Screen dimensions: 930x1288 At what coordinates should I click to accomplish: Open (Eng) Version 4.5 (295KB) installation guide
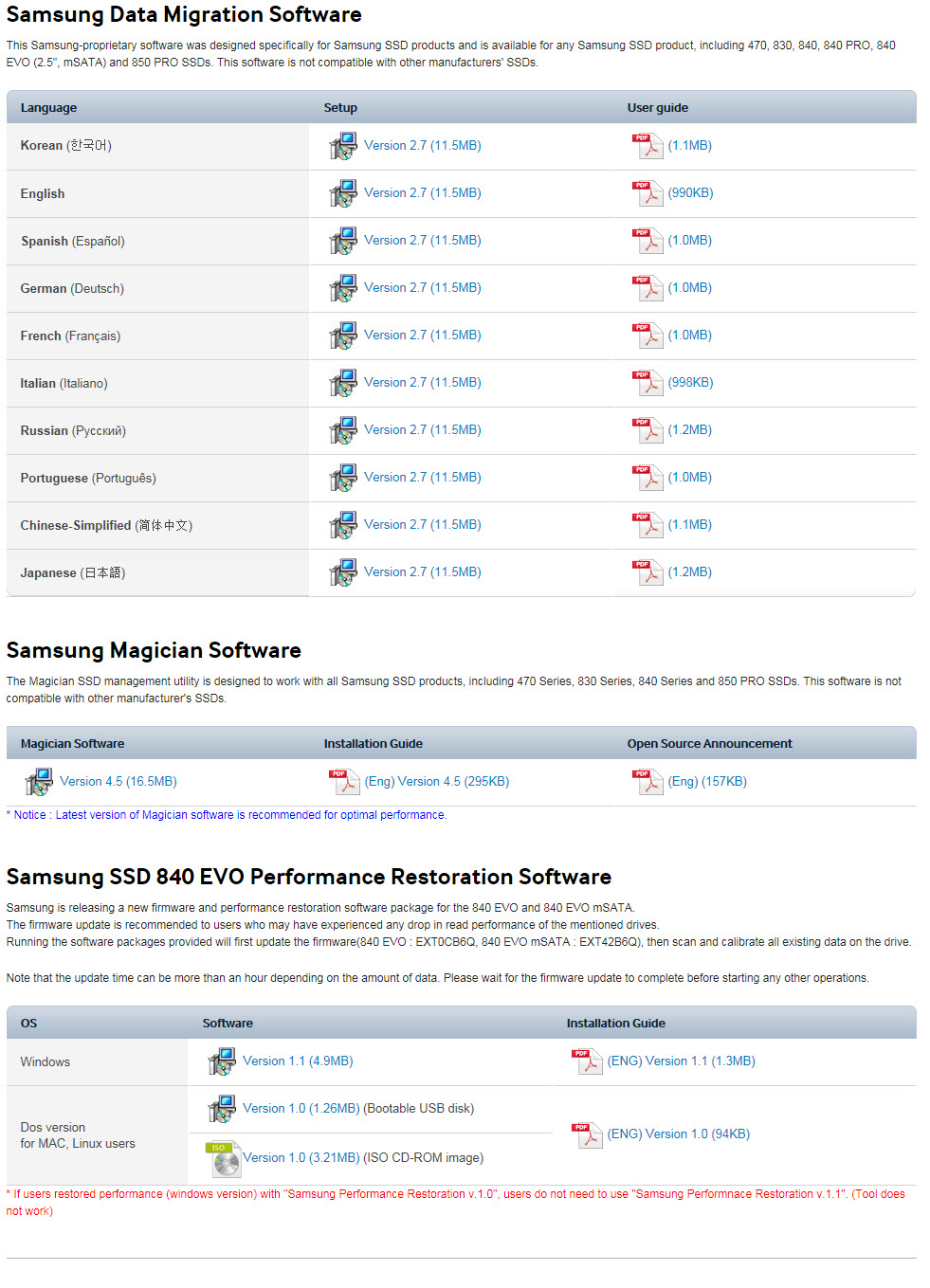(437, 781)
